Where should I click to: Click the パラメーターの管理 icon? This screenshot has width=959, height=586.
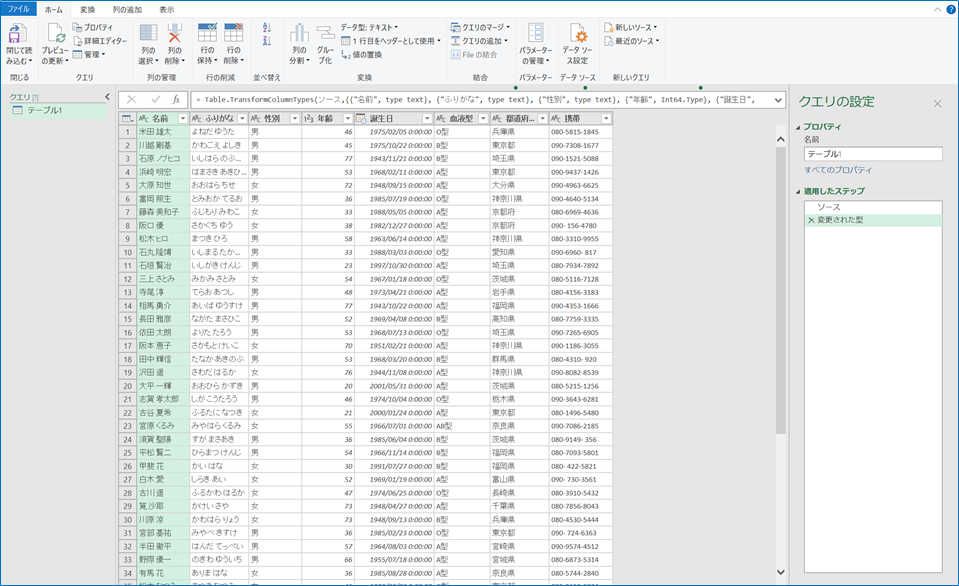pos(536,34)
